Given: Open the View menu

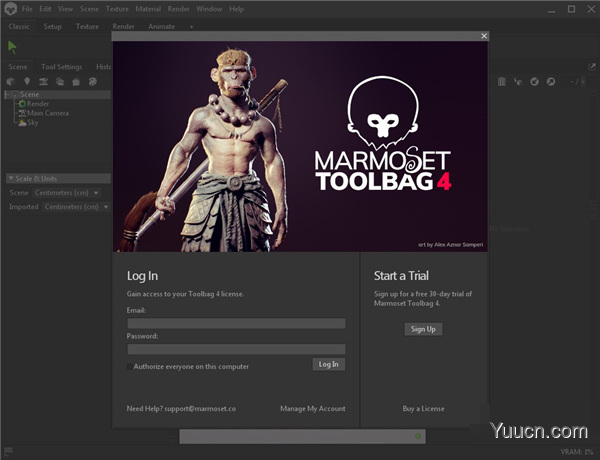Looking at the screenshot, I should (x=65, y=9).
